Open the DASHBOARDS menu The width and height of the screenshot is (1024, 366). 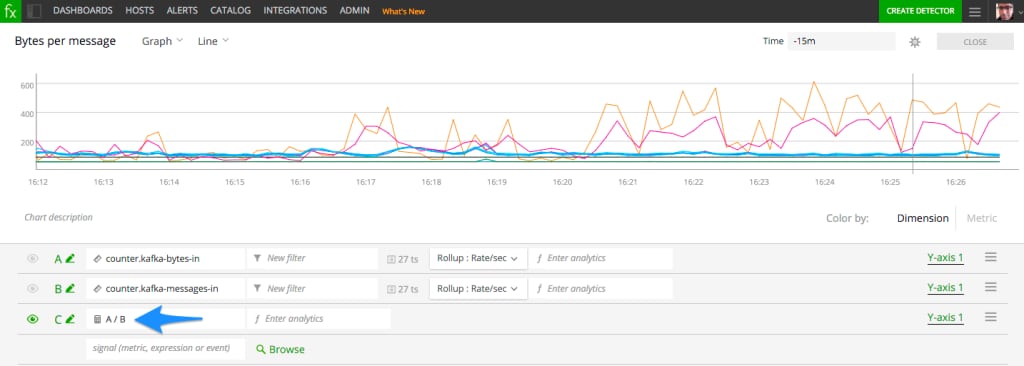[x=83, y=11]
